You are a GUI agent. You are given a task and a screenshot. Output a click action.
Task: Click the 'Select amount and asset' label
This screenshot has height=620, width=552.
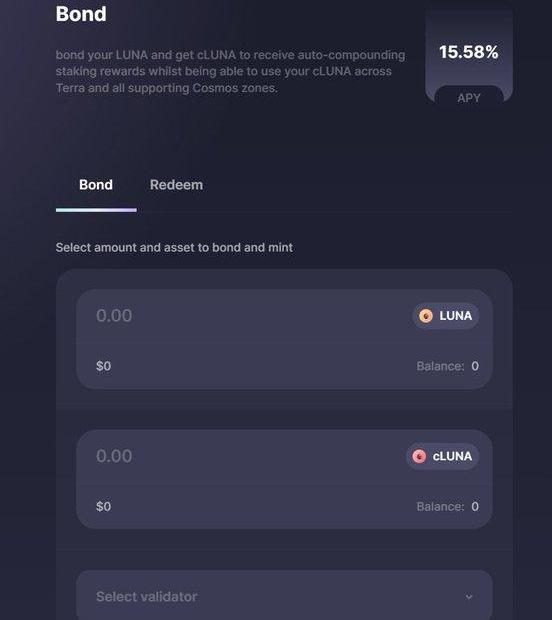point(174,248)
